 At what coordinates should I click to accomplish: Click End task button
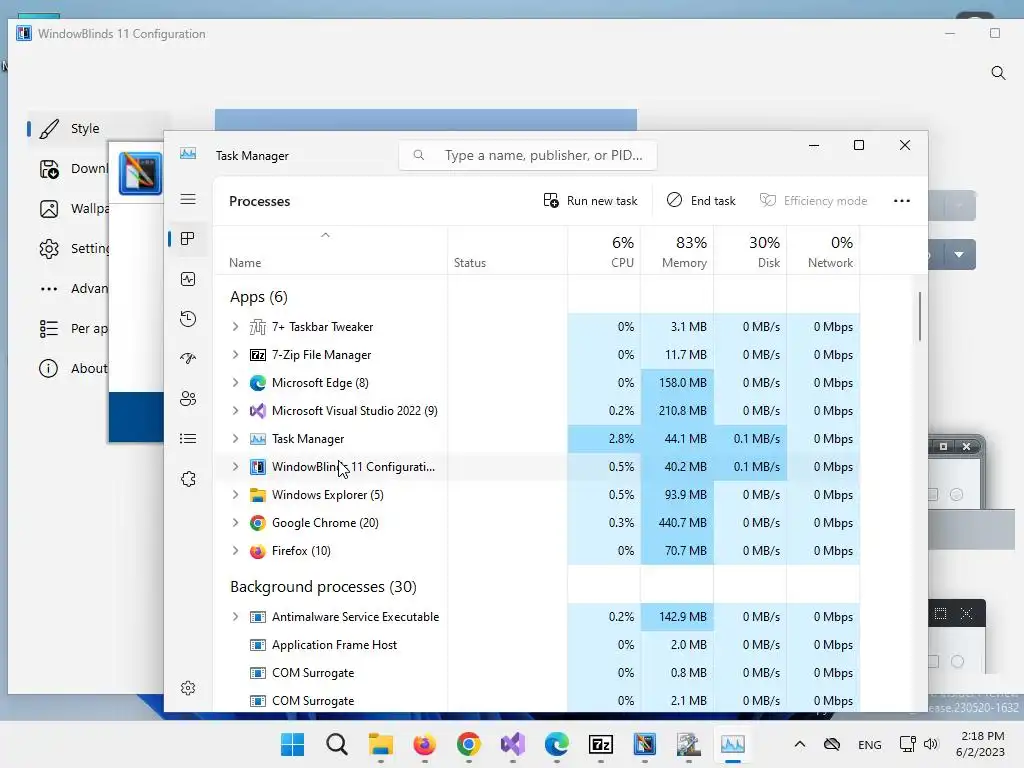coord(701,200)
